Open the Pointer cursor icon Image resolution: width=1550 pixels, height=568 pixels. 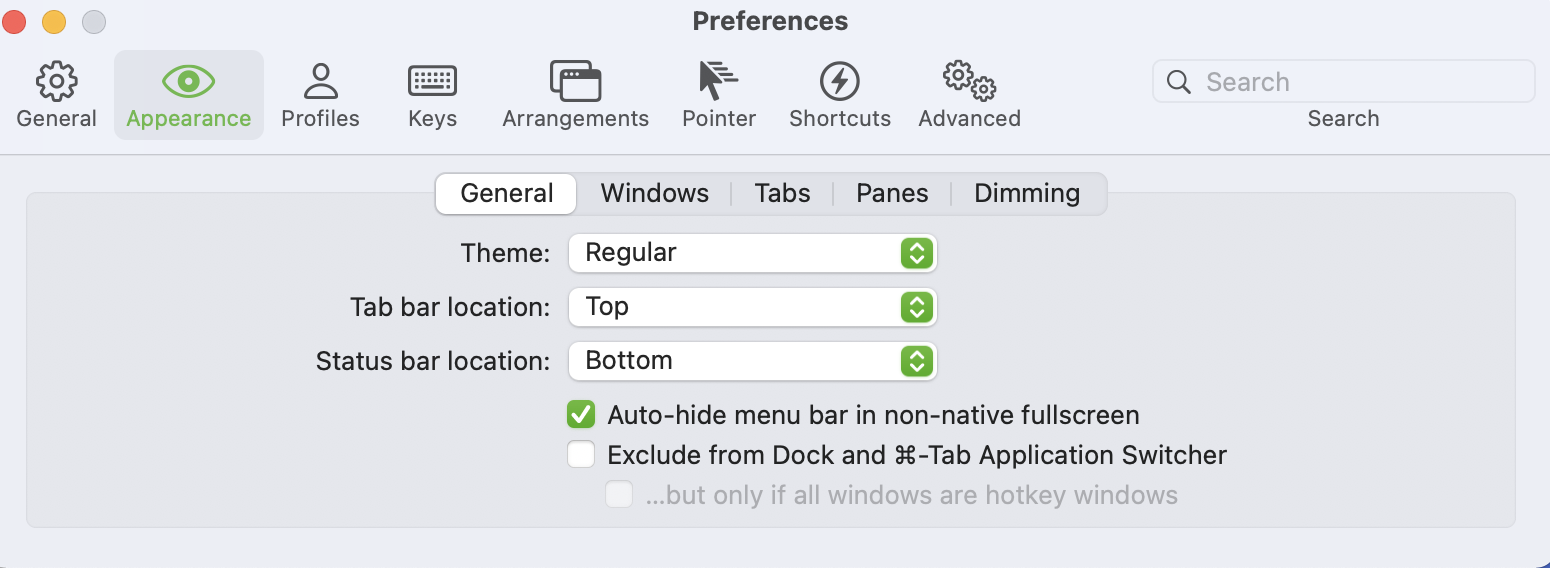pos(718,82)
